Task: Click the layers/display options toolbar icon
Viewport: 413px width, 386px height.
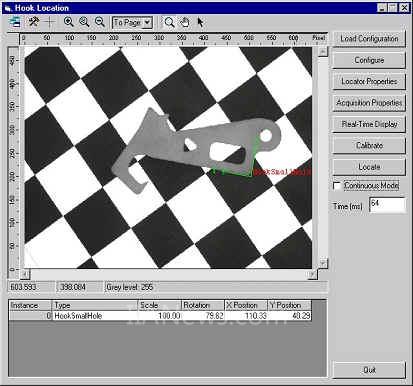Action: pos(15,22)
